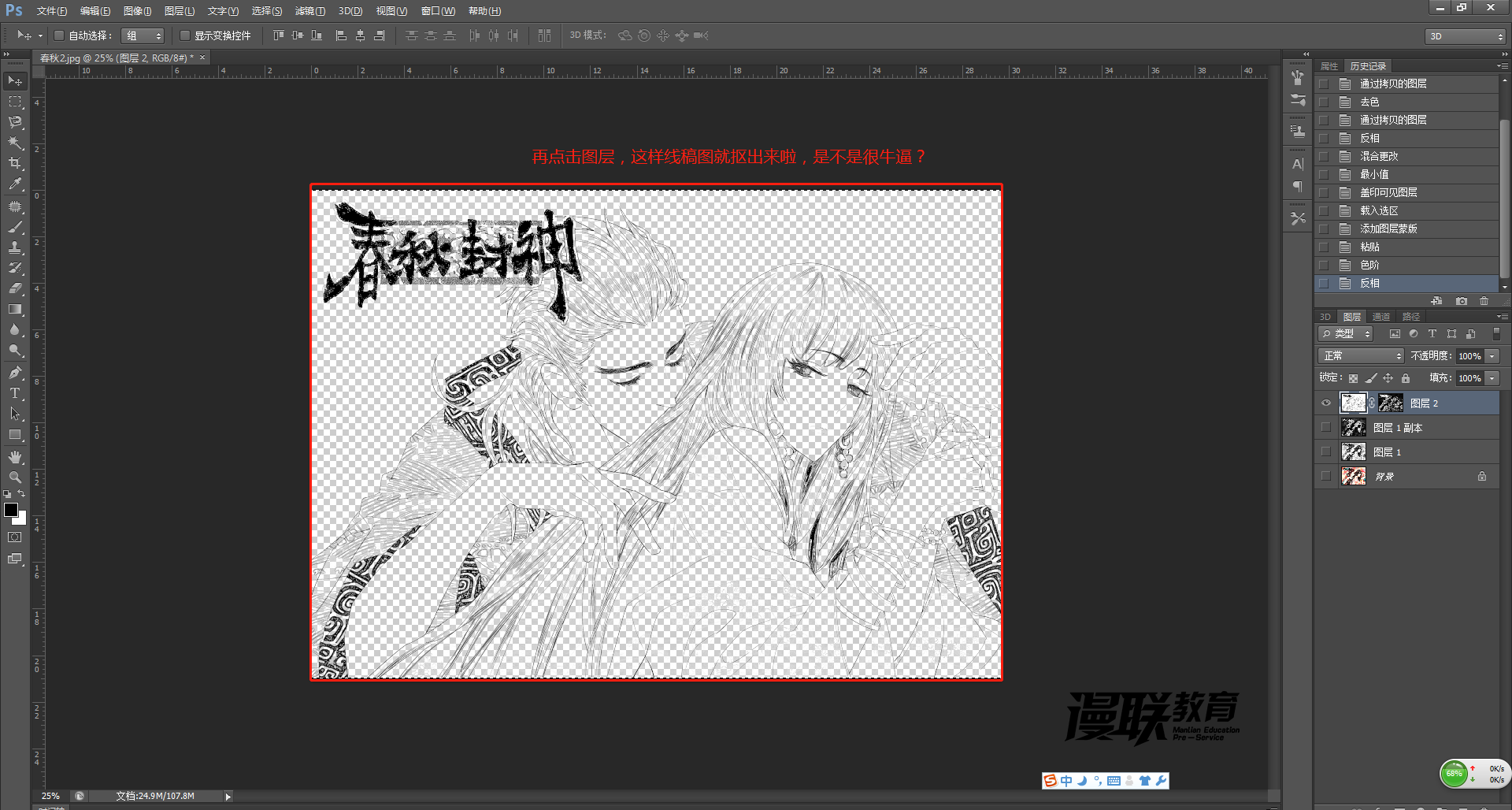Select the Rectangular Marquee tool
Image resolution: width=1512 pixels, height=810 pixels.
coord(15,102)
